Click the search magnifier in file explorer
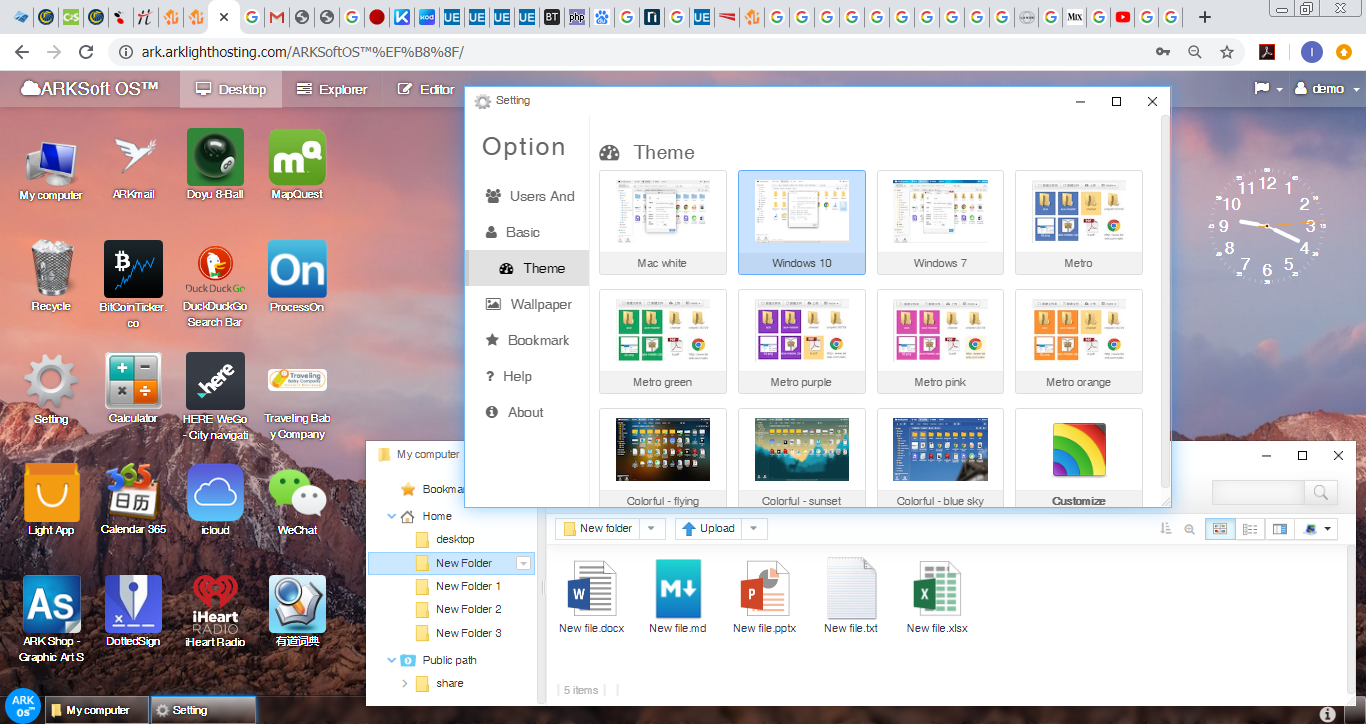1366x724 pixels. point(1321,492)
